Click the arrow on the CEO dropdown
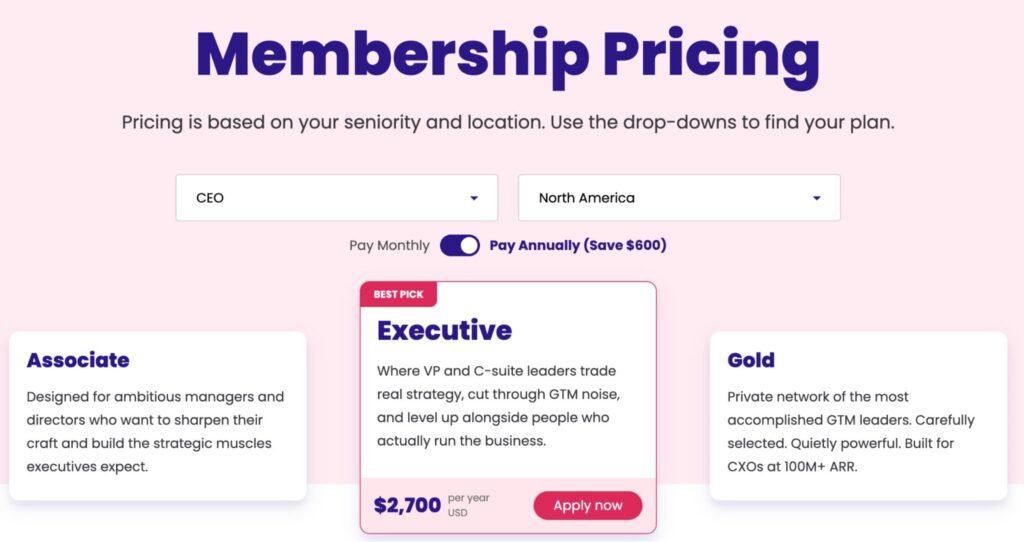 [473, 198]
